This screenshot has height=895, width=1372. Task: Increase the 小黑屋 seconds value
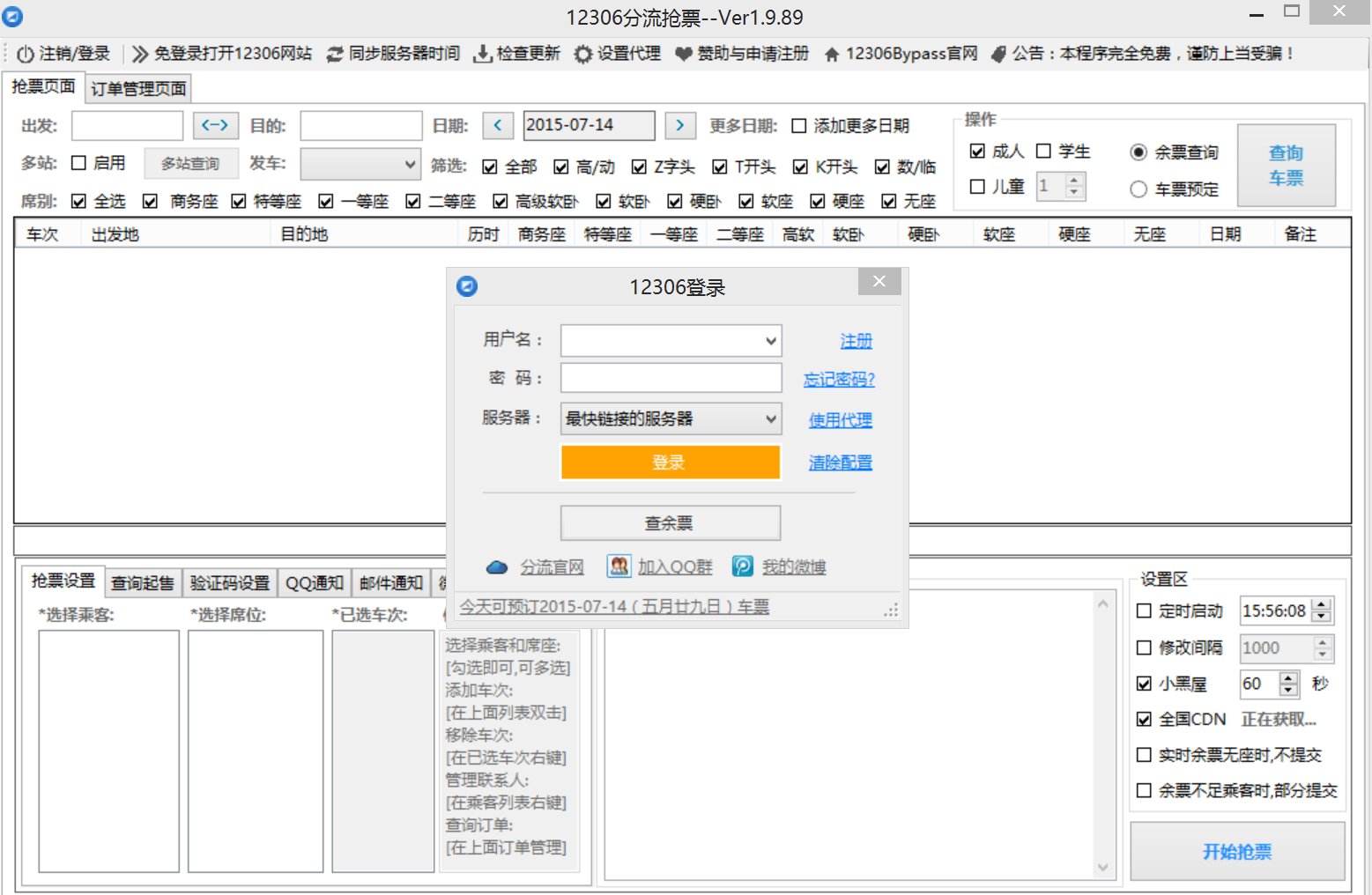click(x=1289, y=678)
